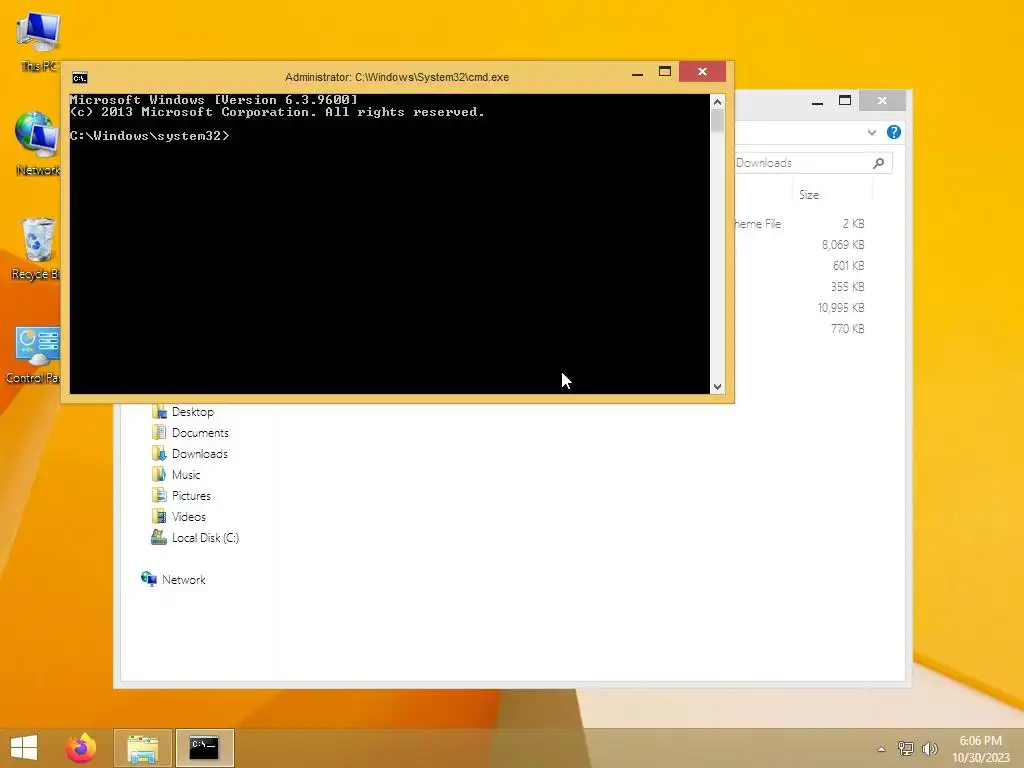Click the Desktop folder icon in pane
This screenshot has height=768, width=1024.
(159, 411)
